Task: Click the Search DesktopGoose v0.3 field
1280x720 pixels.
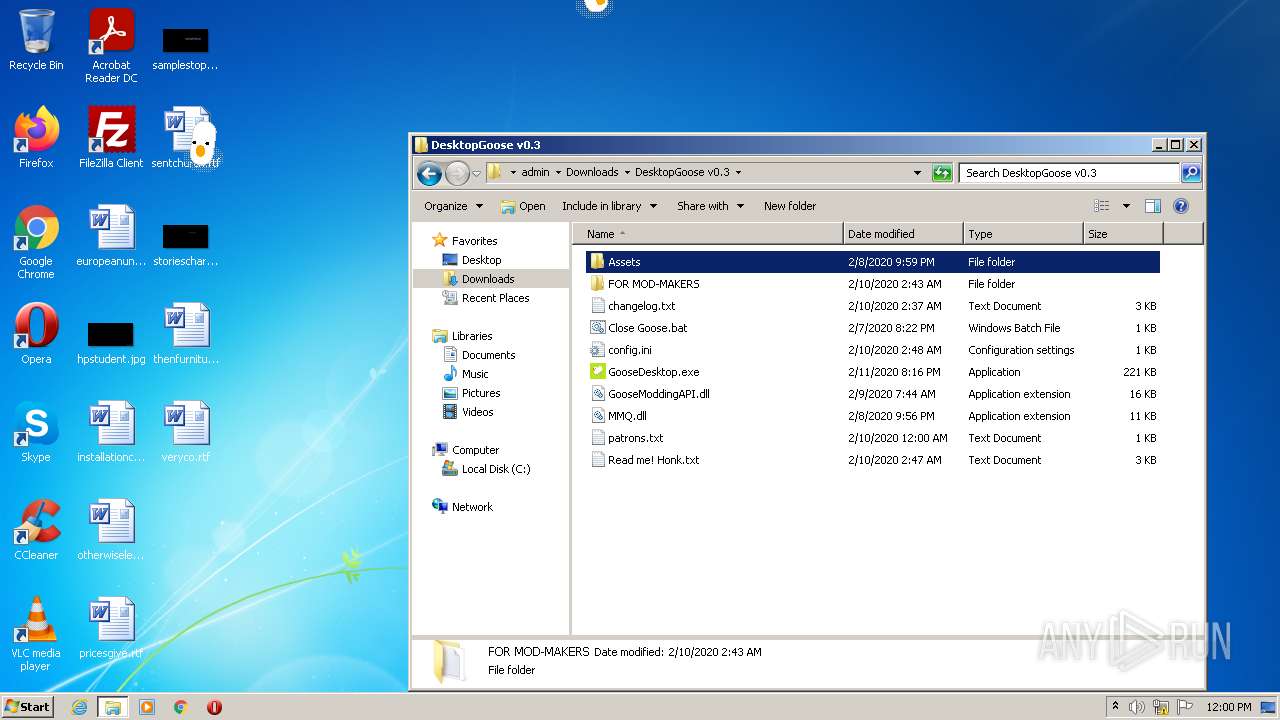Action: pos(1069,173)
